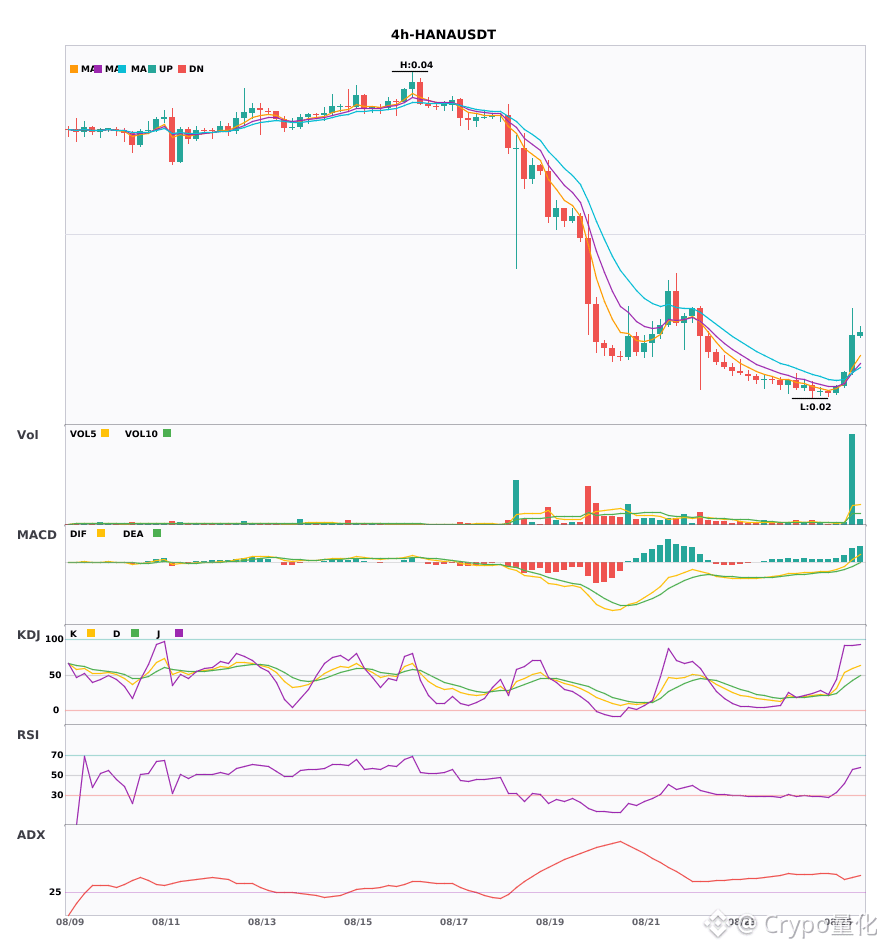The image size is (885, 950).
Task: Click the DN legend text
Action: coord(196,69)
